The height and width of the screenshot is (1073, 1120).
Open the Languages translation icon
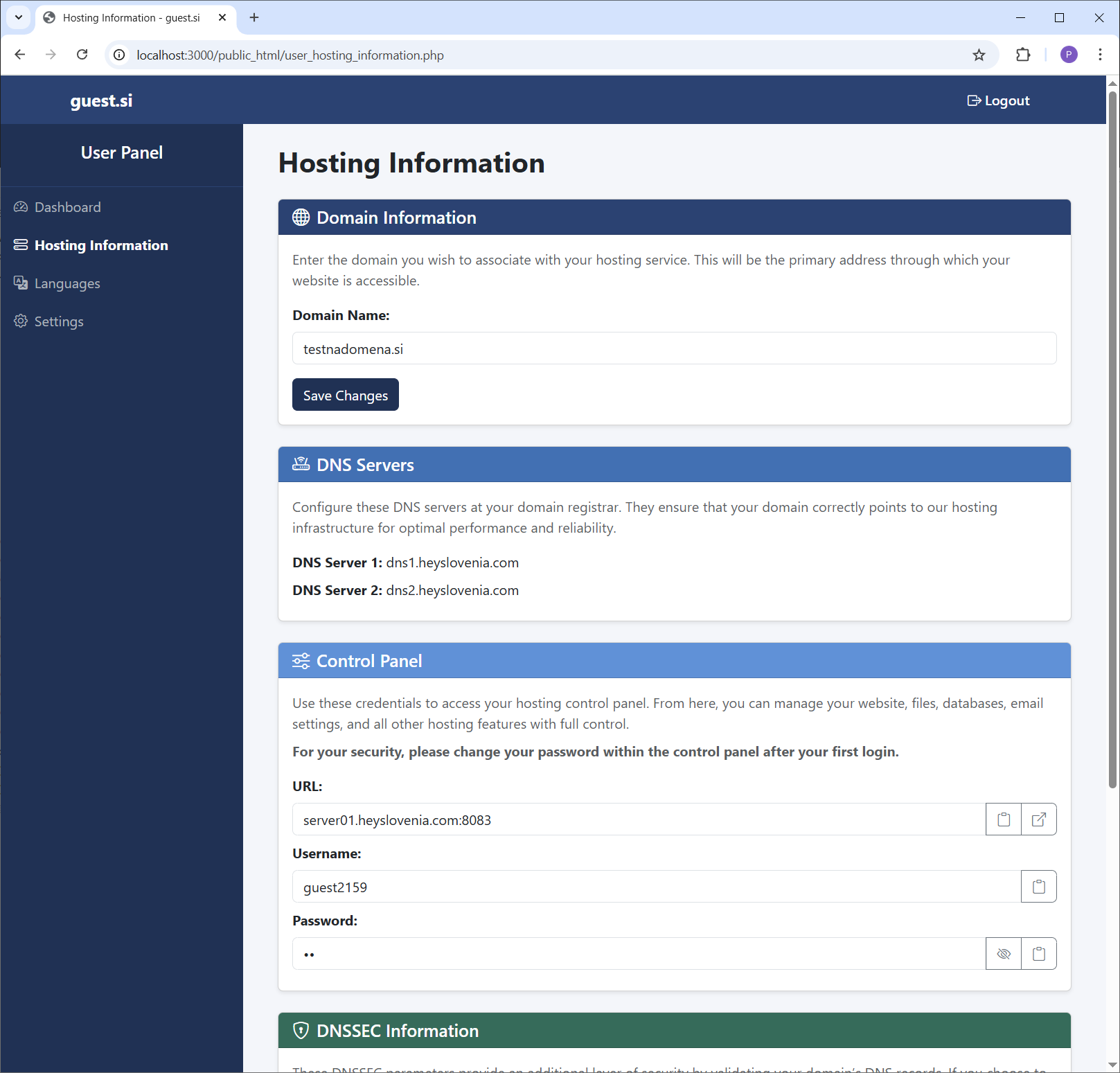tap(21, 283)
